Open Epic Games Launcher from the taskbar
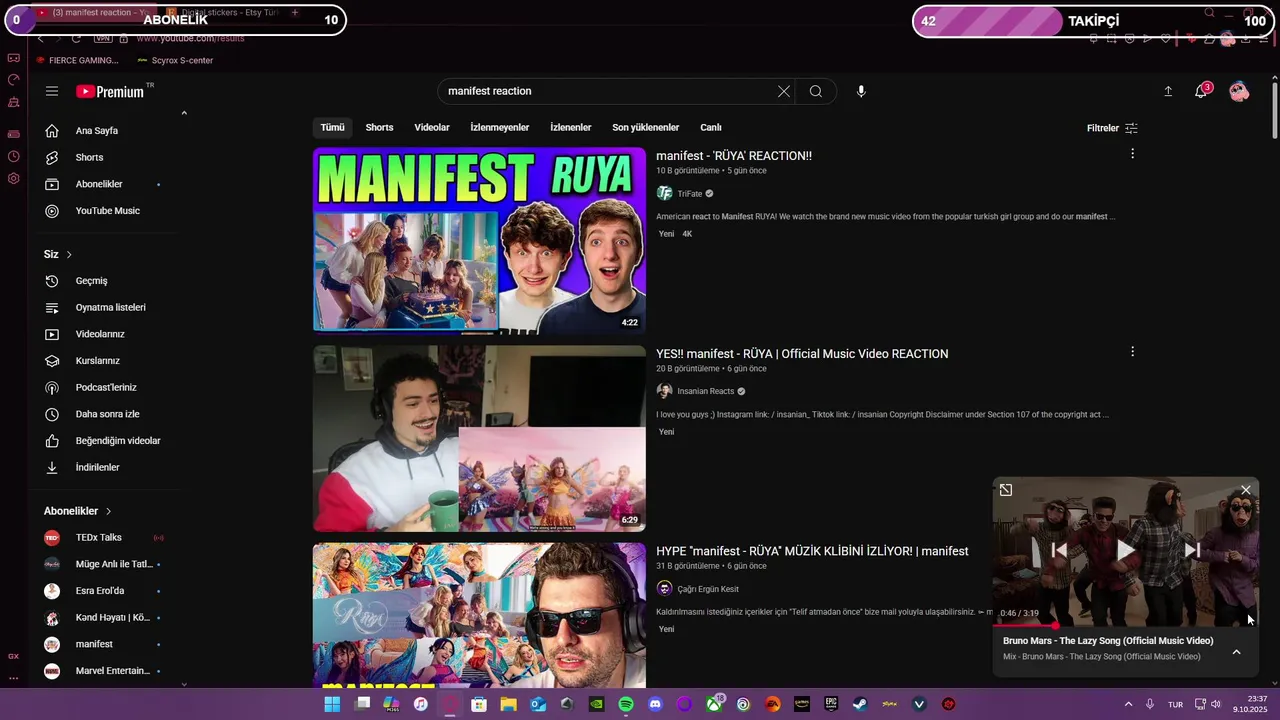The height and width of the screenshot is (720, 1280). tap(831, 704)
